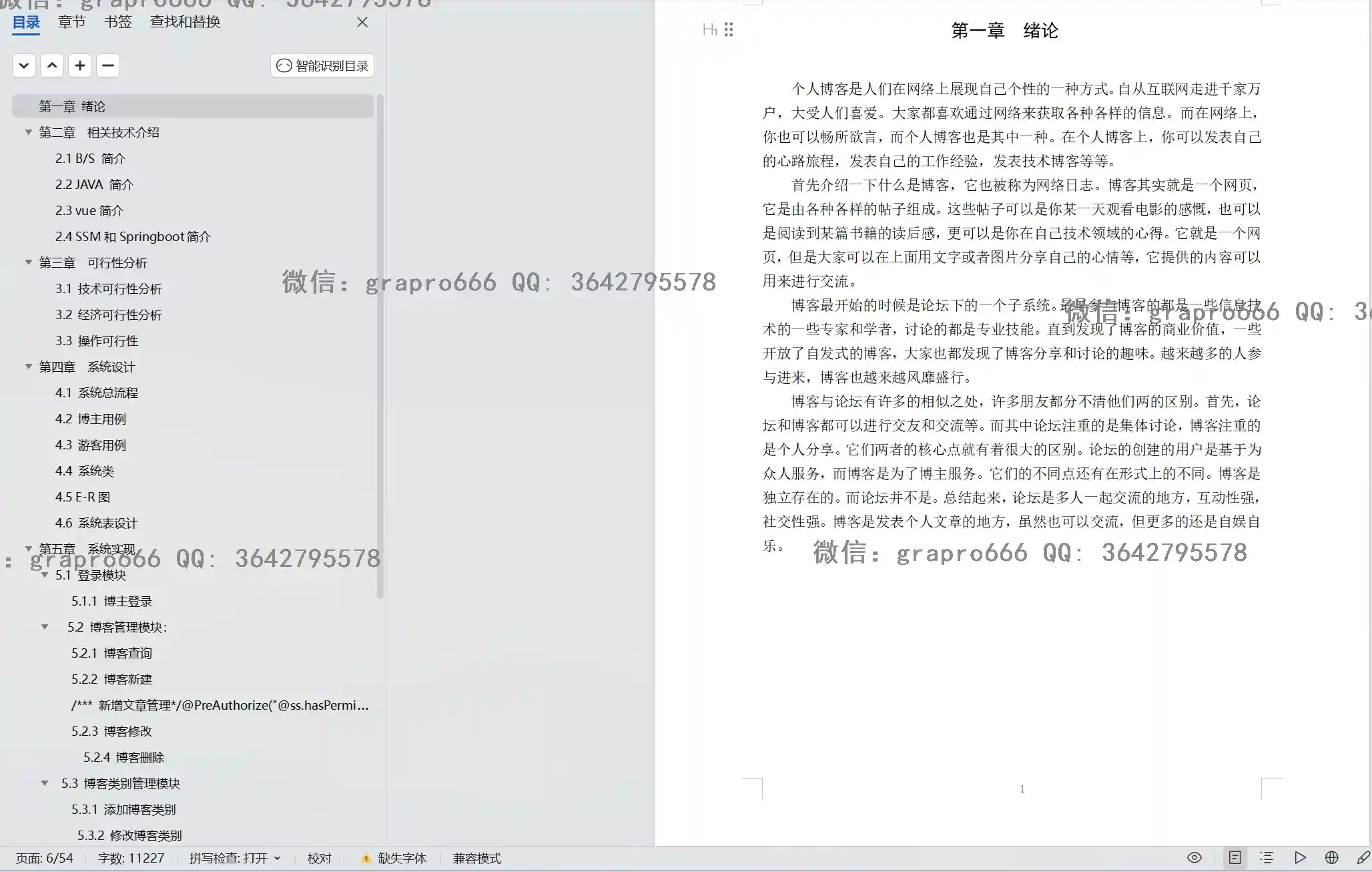Click the plus promote-level button
This screenshot has width=1372, height=872.
(80, 65)
